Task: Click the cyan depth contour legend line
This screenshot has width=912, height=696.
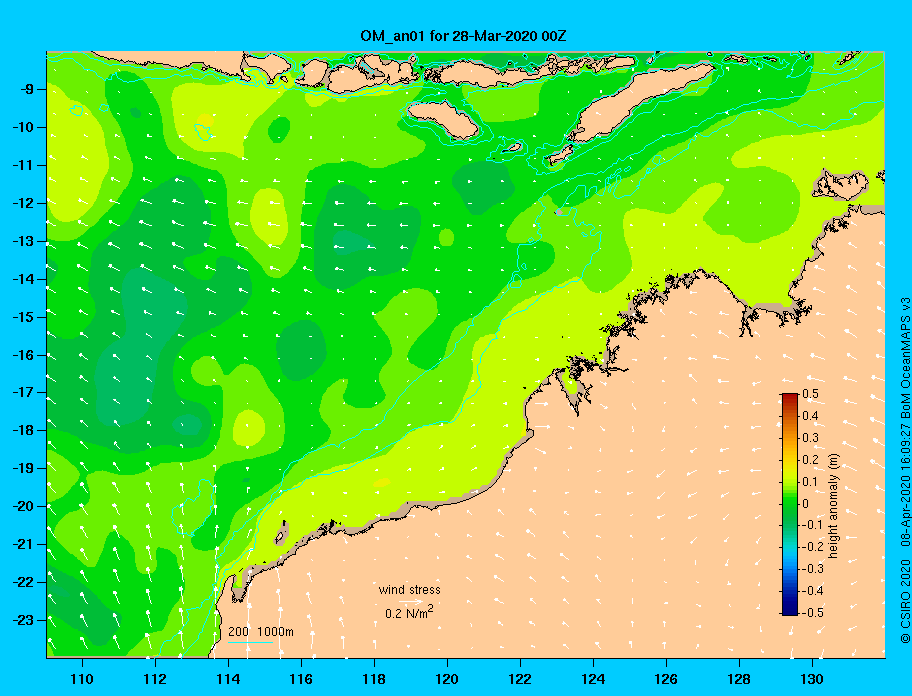Action: point(250,642)
